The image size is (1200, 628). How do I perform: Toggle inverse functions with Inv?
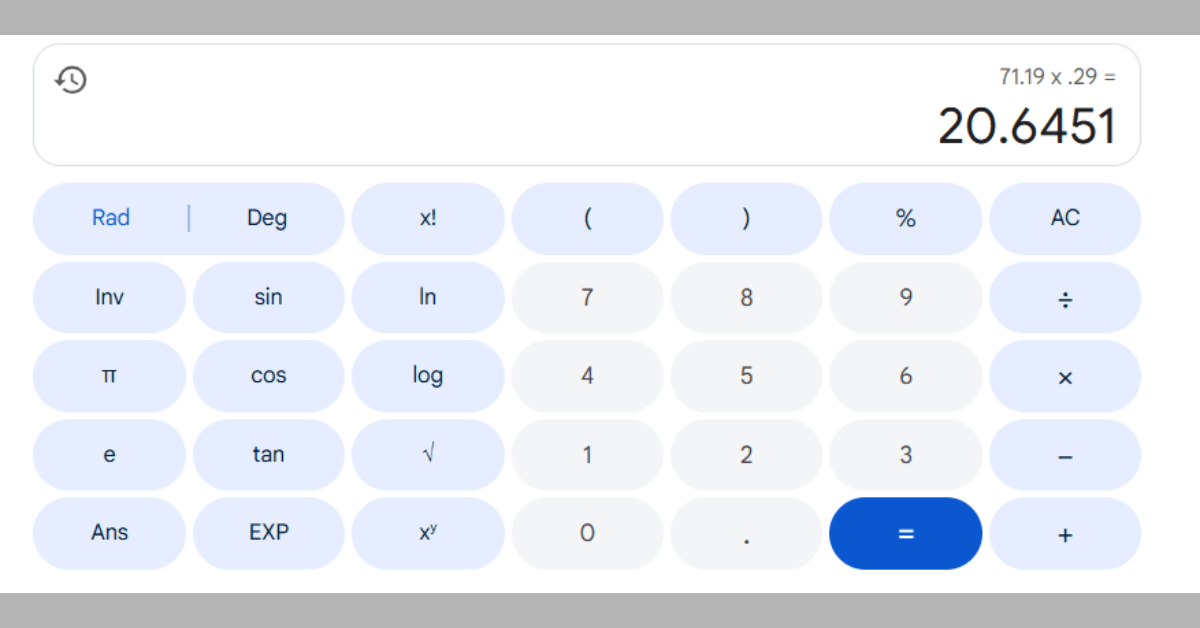click(109, 297)
